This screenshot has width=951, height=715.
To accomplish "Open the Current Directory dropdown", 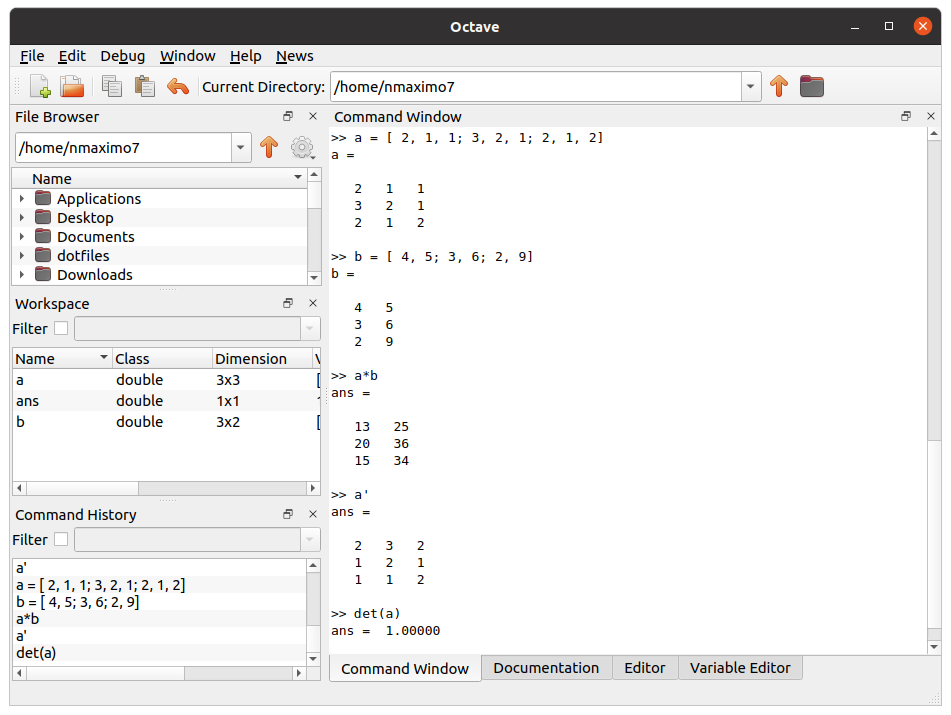I will coord(750,87).
